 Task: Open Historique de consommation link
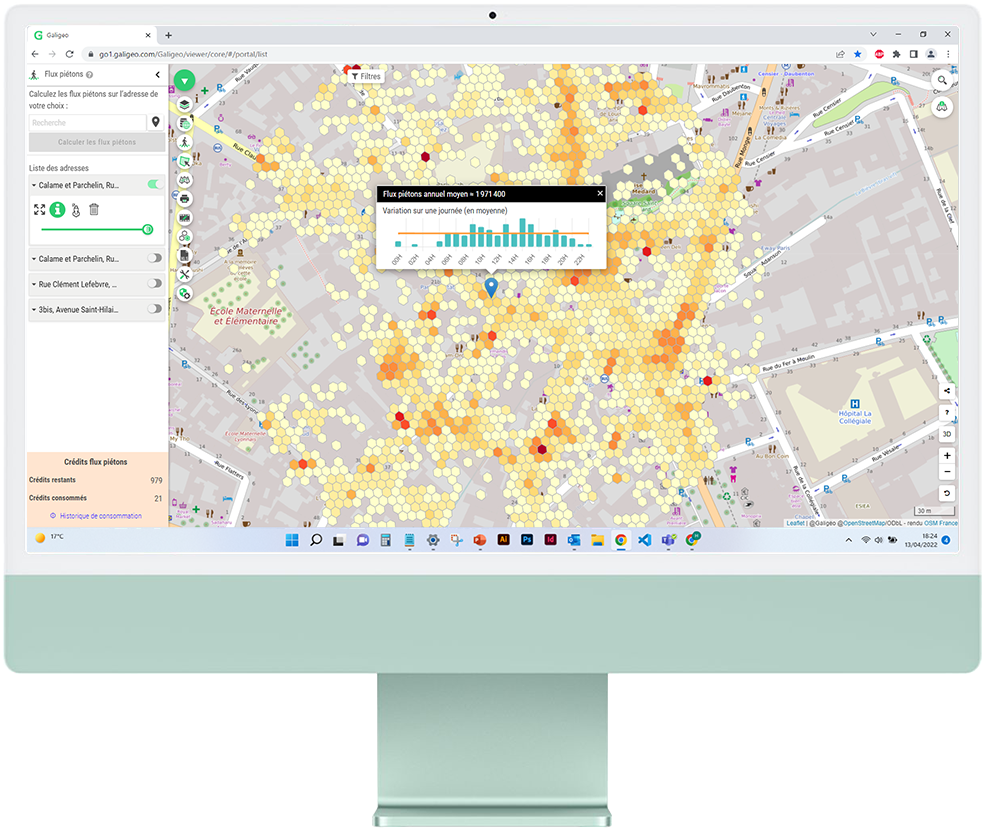100,516
